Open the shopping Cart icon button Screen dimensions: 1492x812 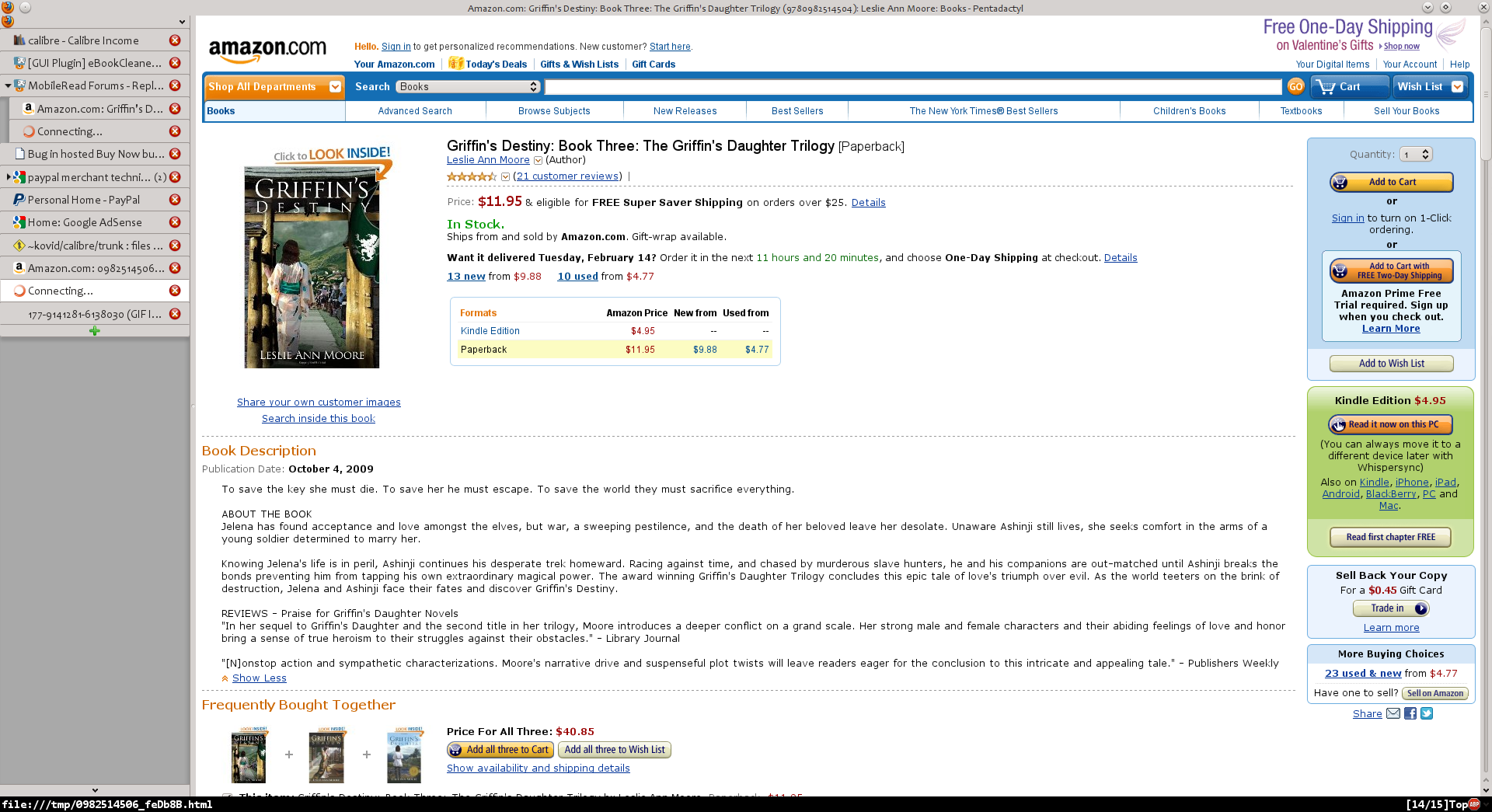(x=1350, y=87)
